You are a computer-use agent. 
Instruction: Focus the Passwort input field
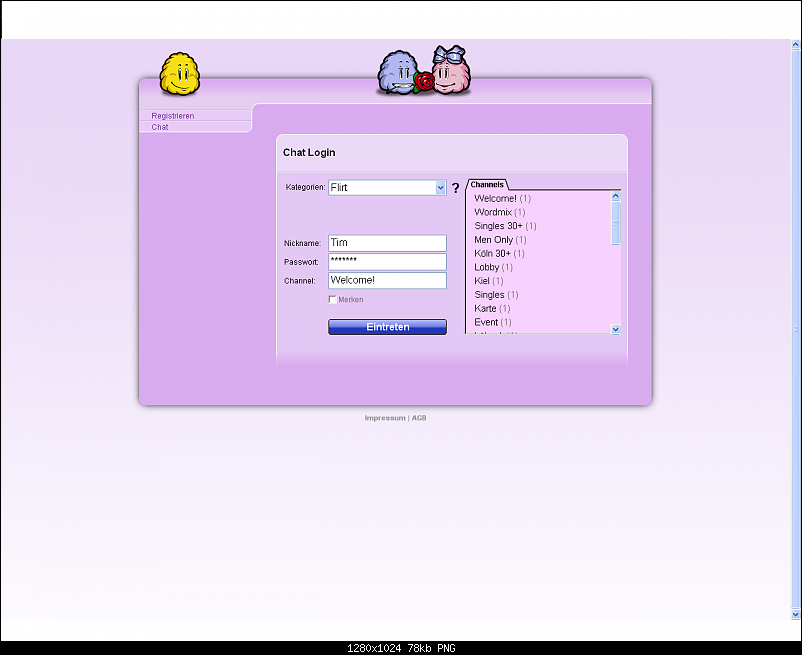(387, 261)
